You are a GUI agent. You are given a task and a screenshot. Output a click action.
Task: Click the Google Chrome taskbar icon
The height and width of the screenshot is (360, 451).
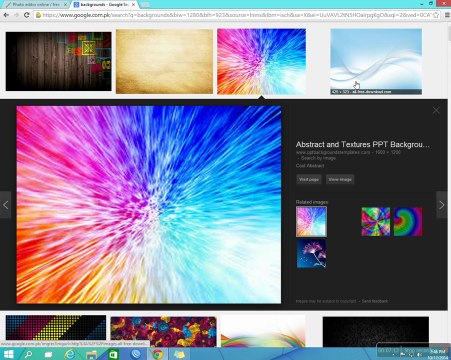[158, 354]
